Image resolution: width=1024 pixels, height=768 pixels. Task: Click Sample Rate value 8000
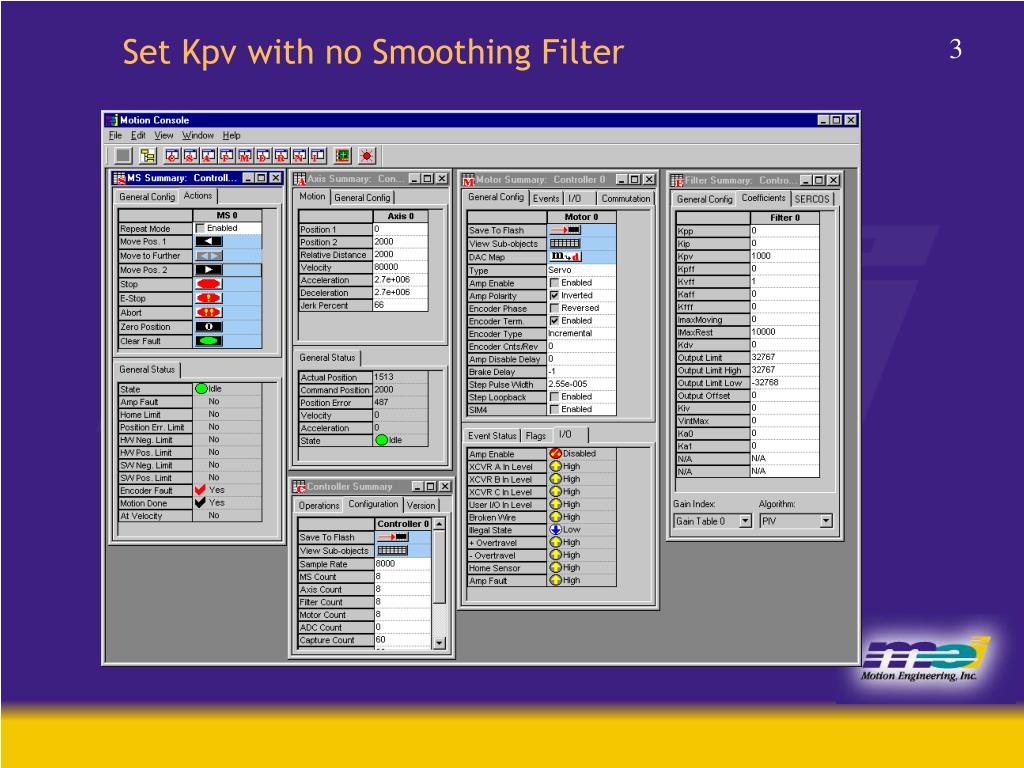tap(402, 564)
